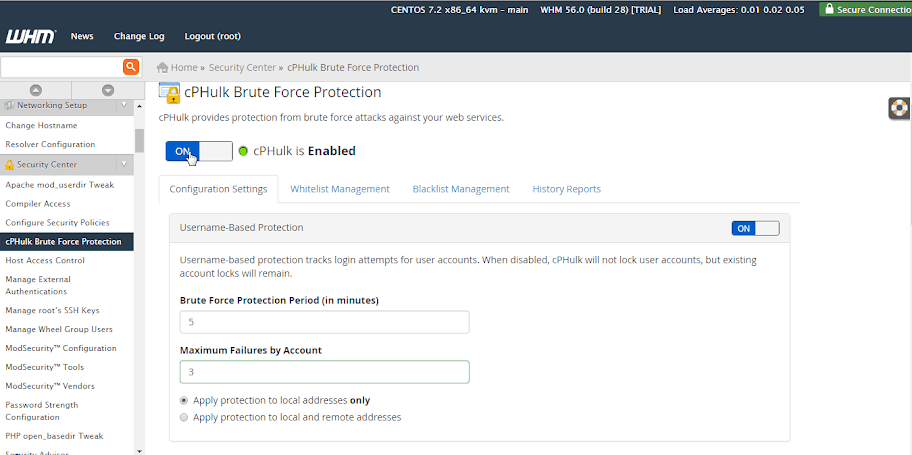Click the WHM 56.0 (build 28) version text
The image size is (912, 455).
pyautogui.click(x=600, y=10)
